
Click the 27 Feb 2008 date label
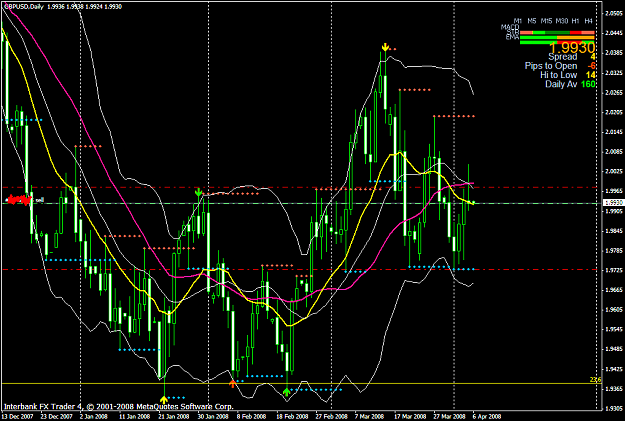click(332, 416)
